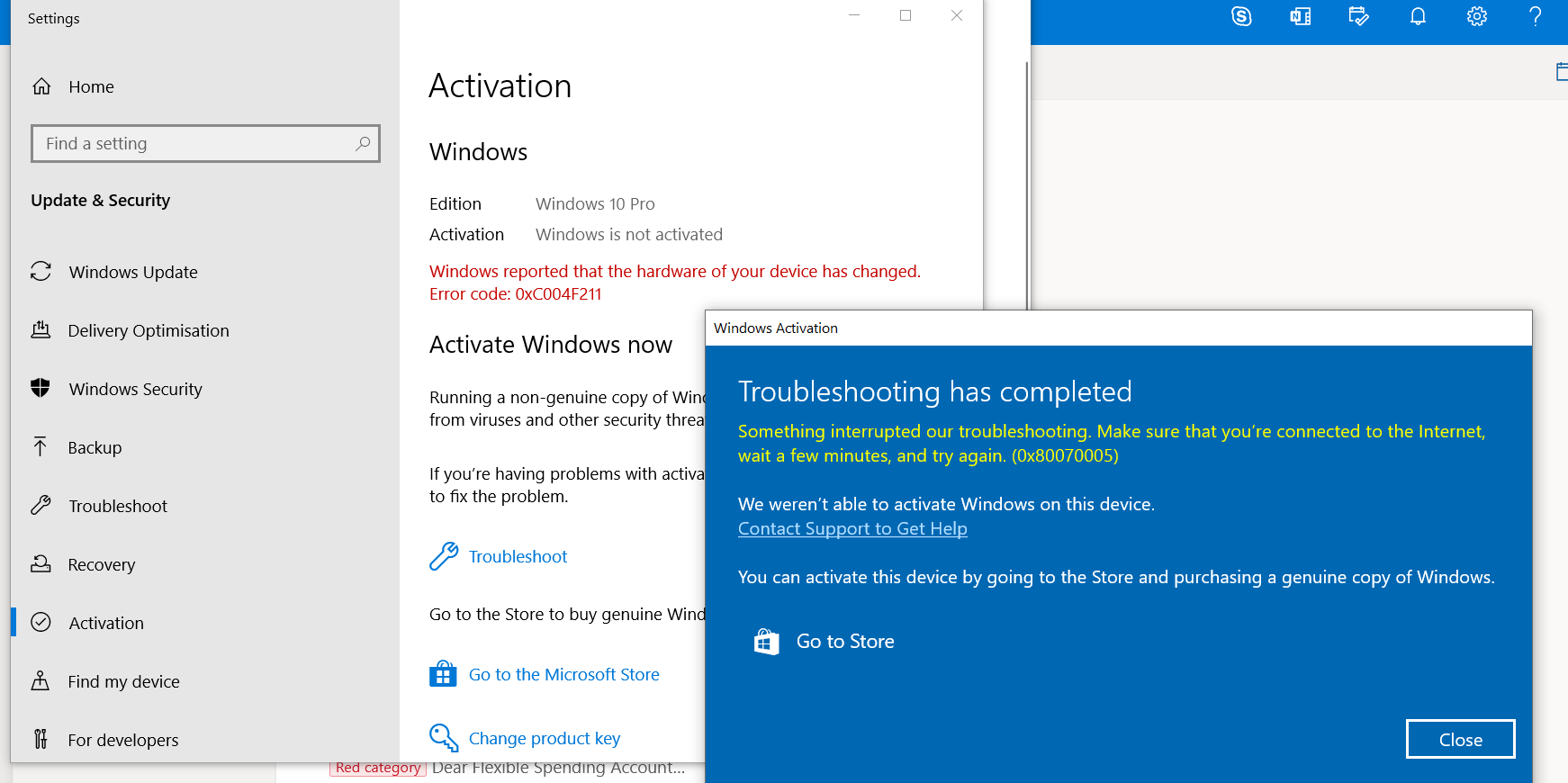Viewport: 1568px width, 783px height.
Task: Minimize the Settings window
Action: click(854, 15)
